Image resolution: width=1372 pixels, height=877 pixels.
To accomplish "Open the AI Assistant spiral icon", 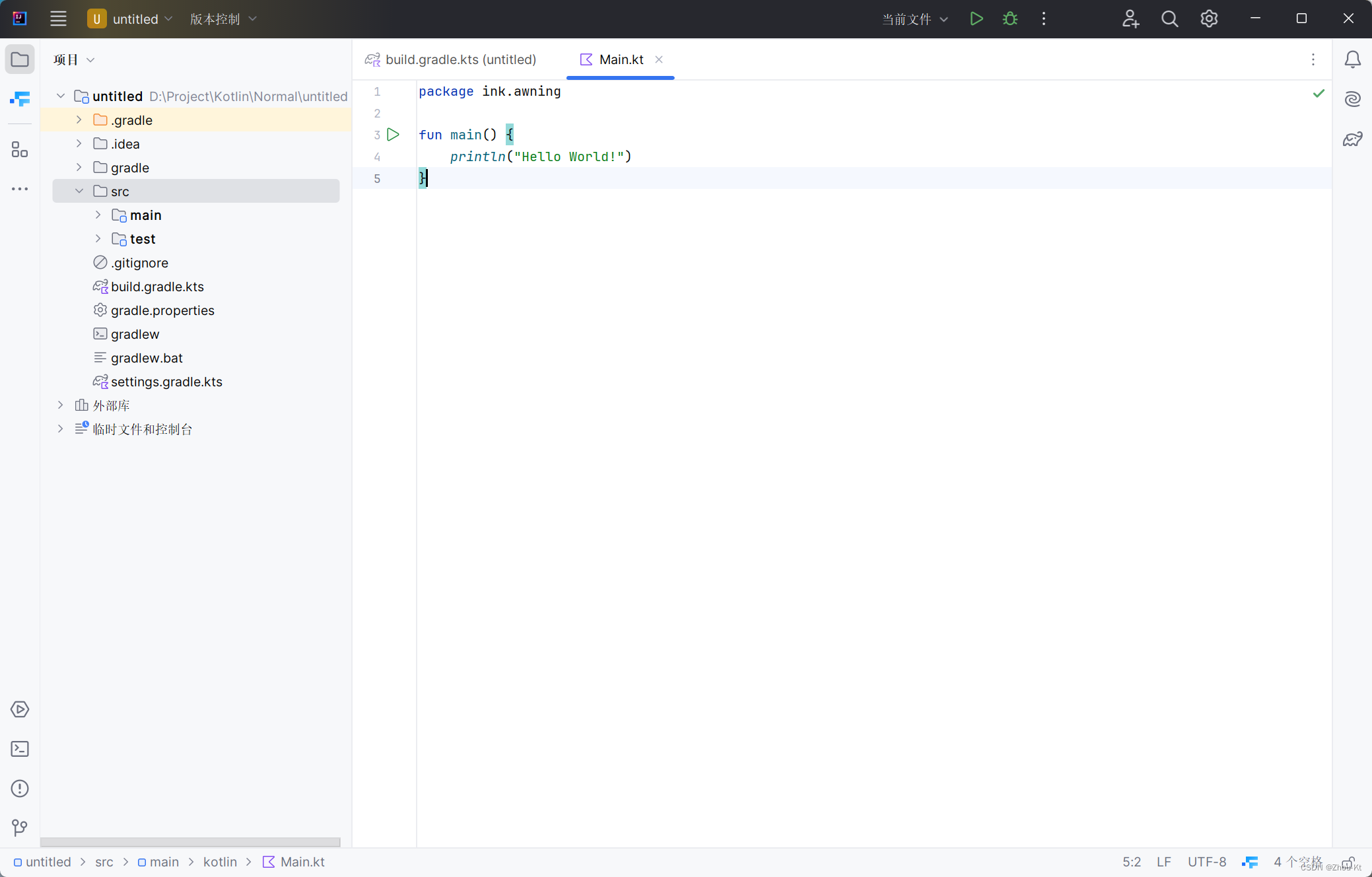I will click(1352, 99).
